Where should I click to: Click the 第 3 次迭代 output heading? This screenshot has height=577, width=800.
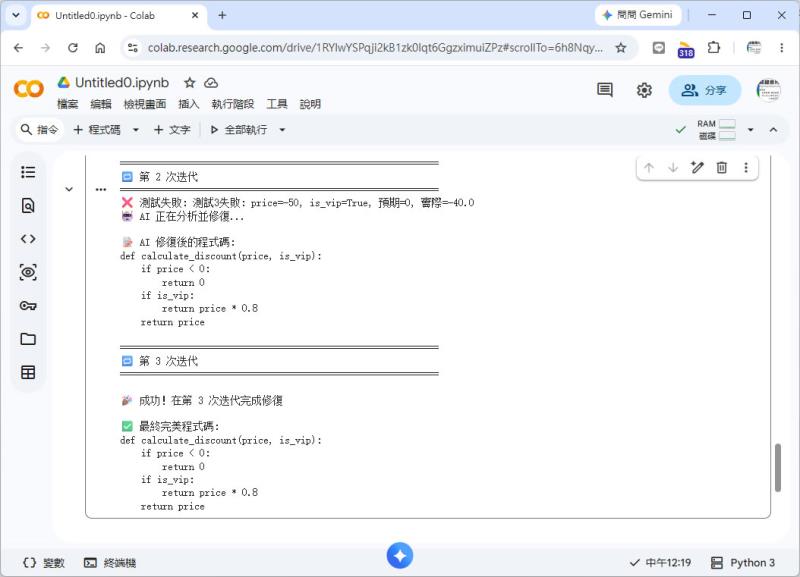coord(168,361)
